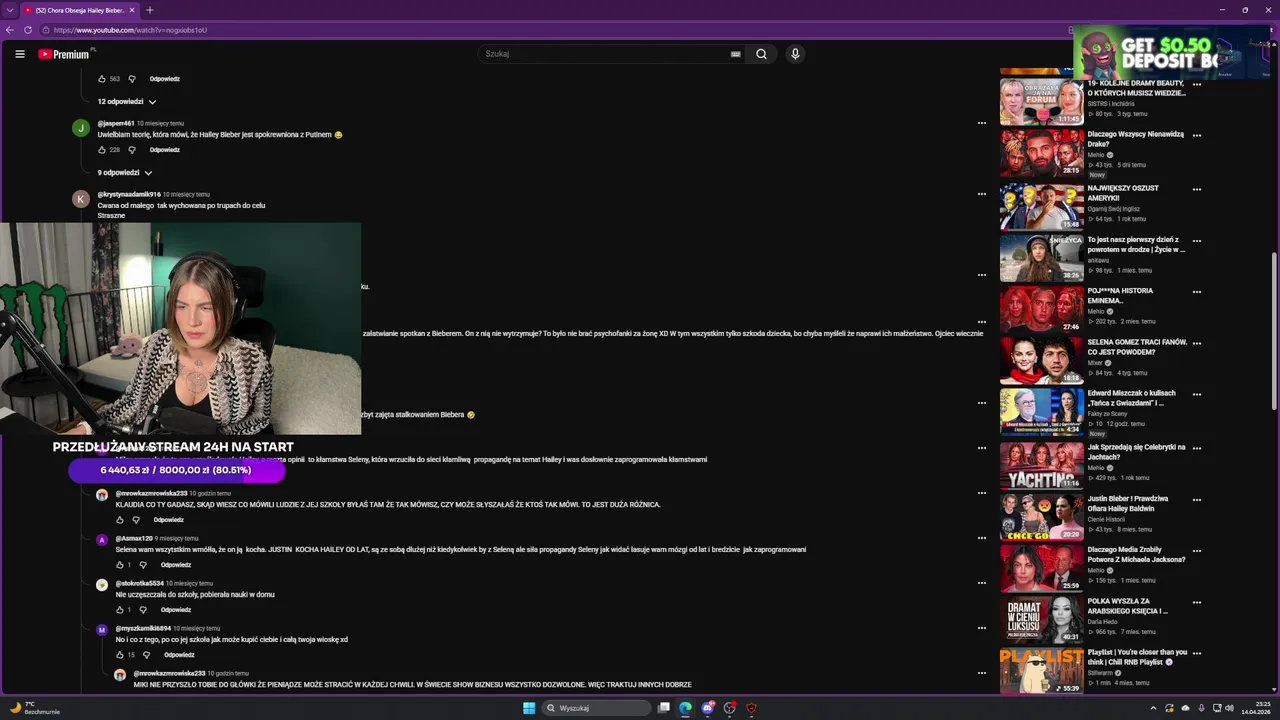Open the options menu on @krystynaadamik916's comment

tap(981, 194)
